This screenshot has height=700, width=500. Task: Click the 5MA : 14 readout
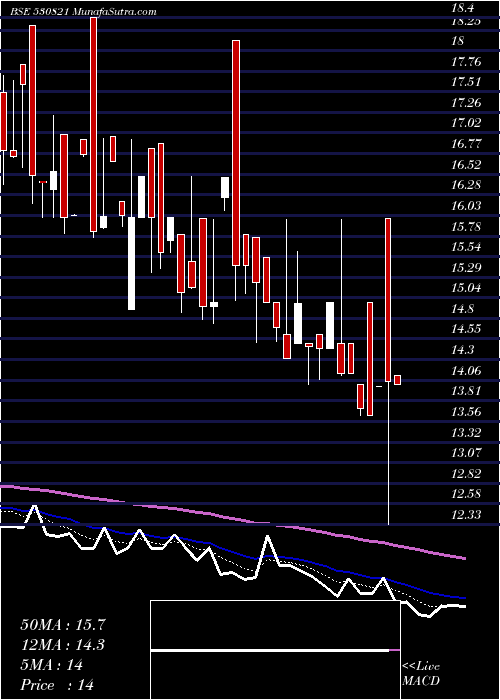click(51, 665)
